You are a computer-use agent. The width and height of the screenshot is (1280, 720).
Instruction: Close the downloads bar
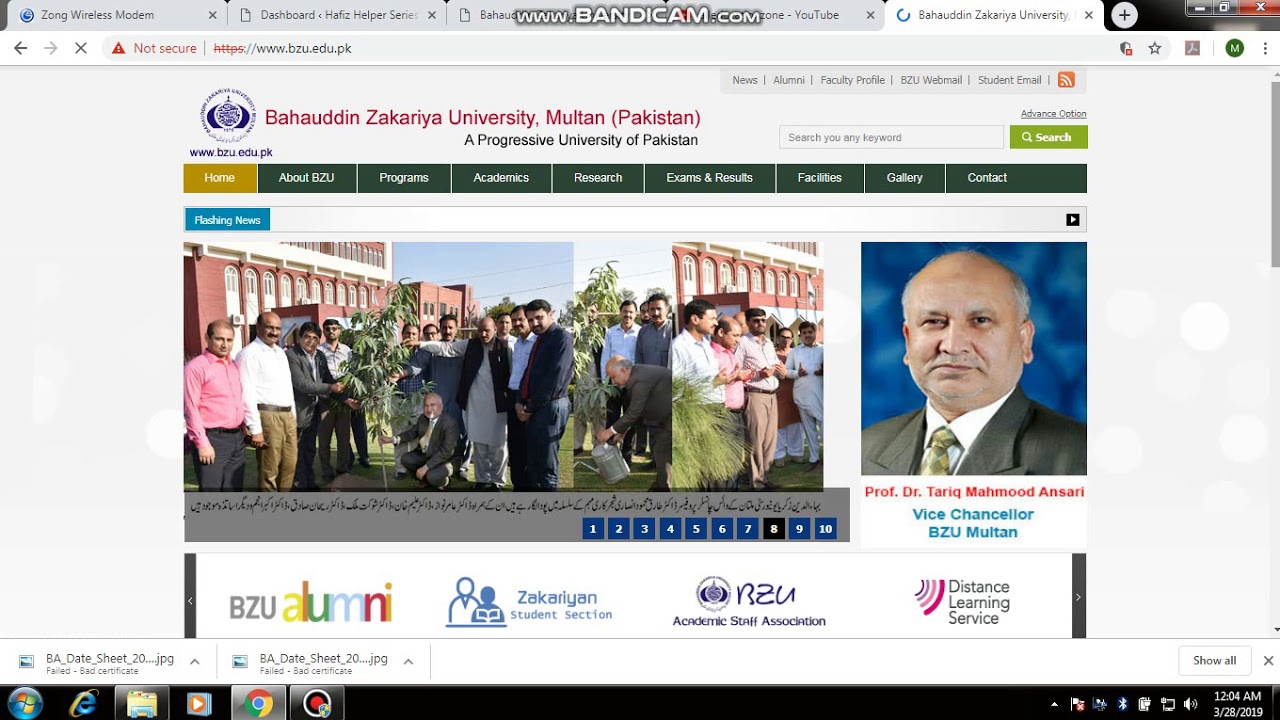[1268, 660]
